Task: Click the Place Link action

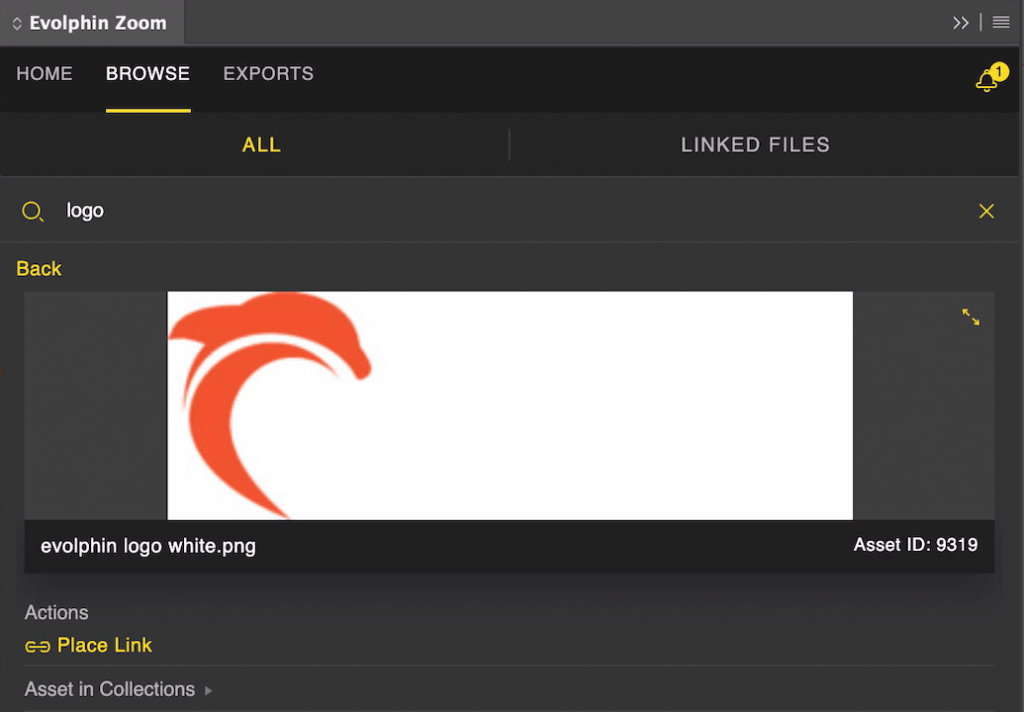Action: (x=104, y=645)
